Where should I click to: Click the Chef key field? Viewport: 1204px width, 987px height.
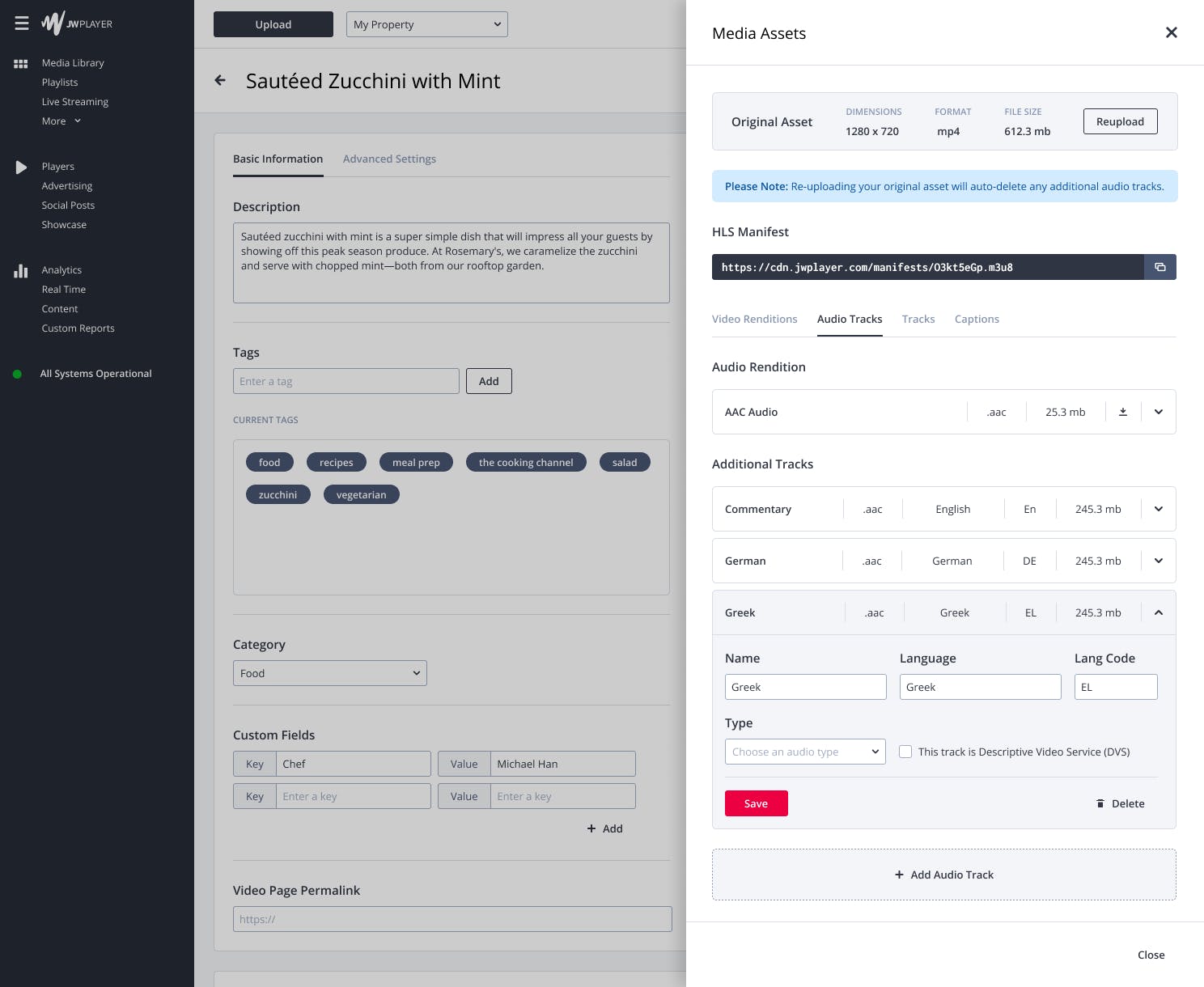[354, 764]
